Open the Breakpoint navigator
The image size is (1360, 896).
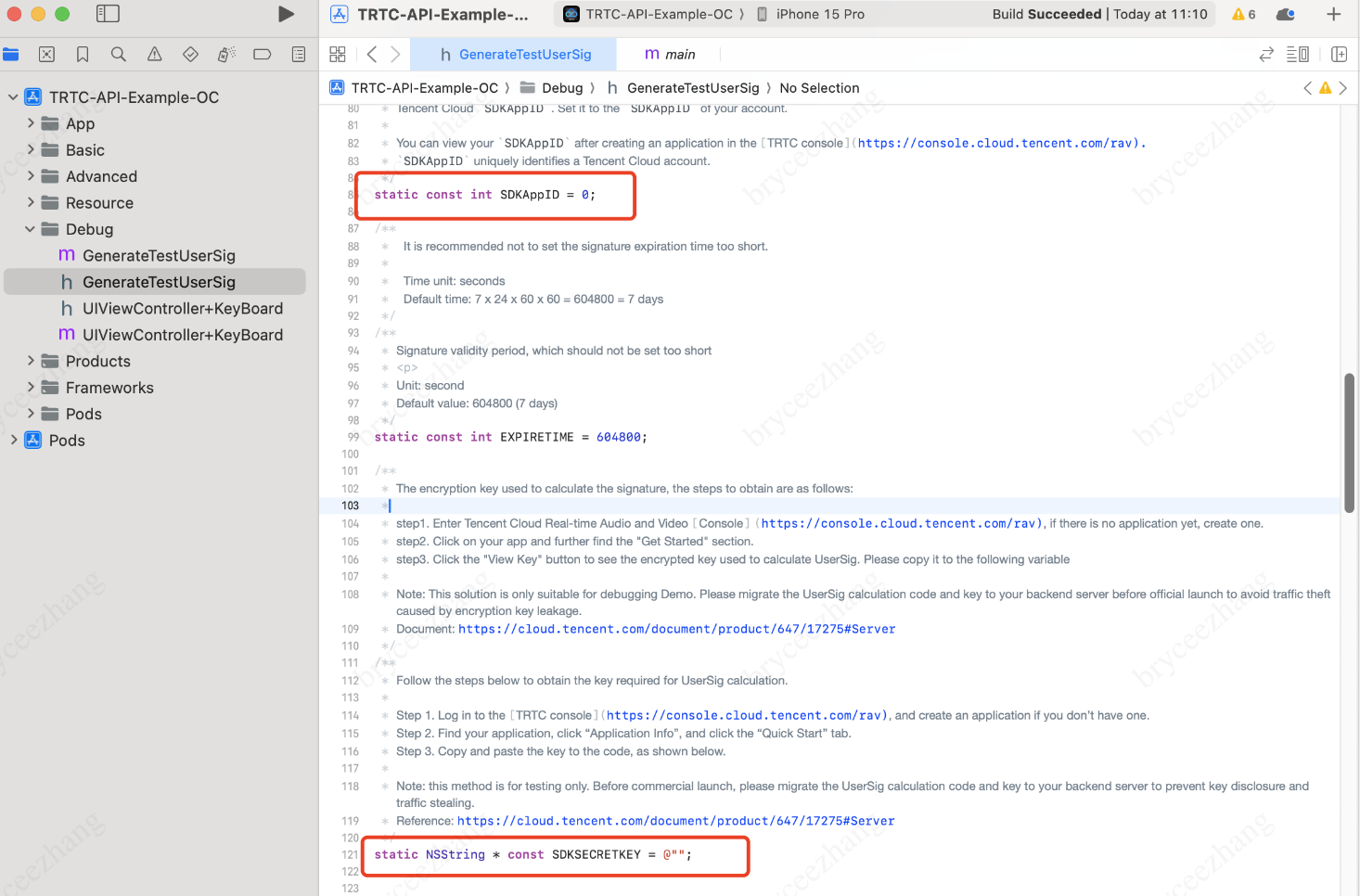point(263,55)
